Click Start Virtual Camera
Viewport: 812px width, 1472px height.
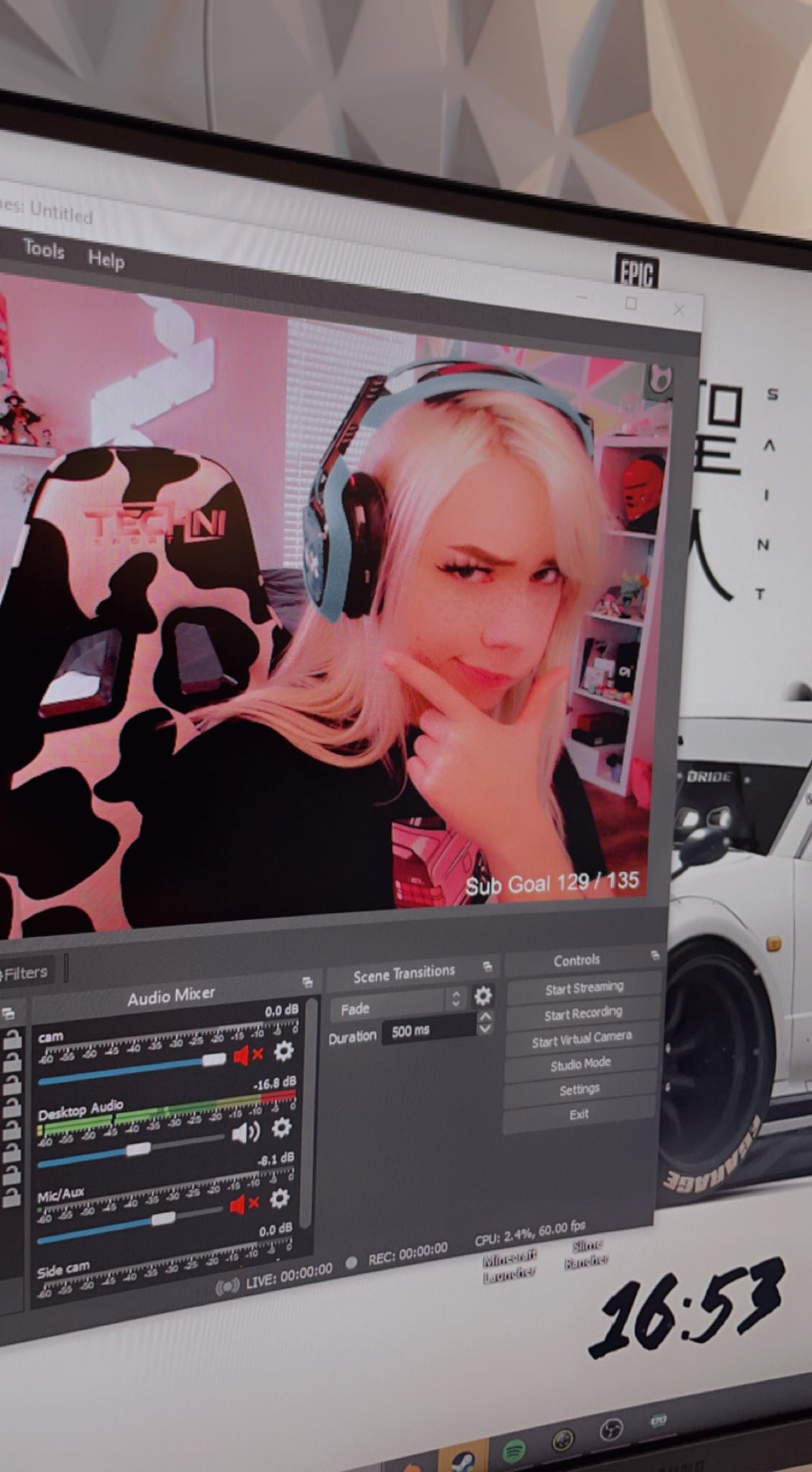[581, 1039]
